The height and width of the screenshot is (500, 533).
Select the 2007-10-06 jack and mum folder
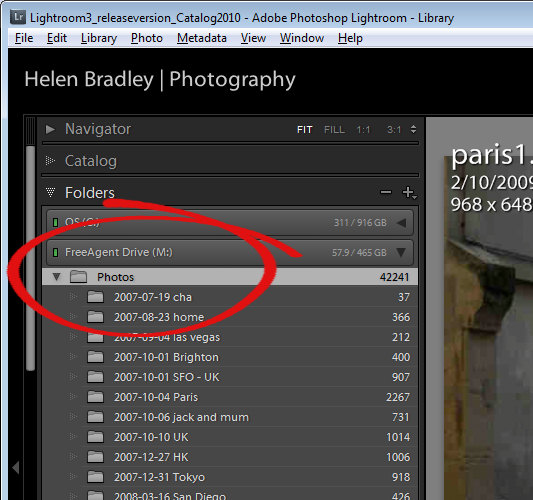230,417
